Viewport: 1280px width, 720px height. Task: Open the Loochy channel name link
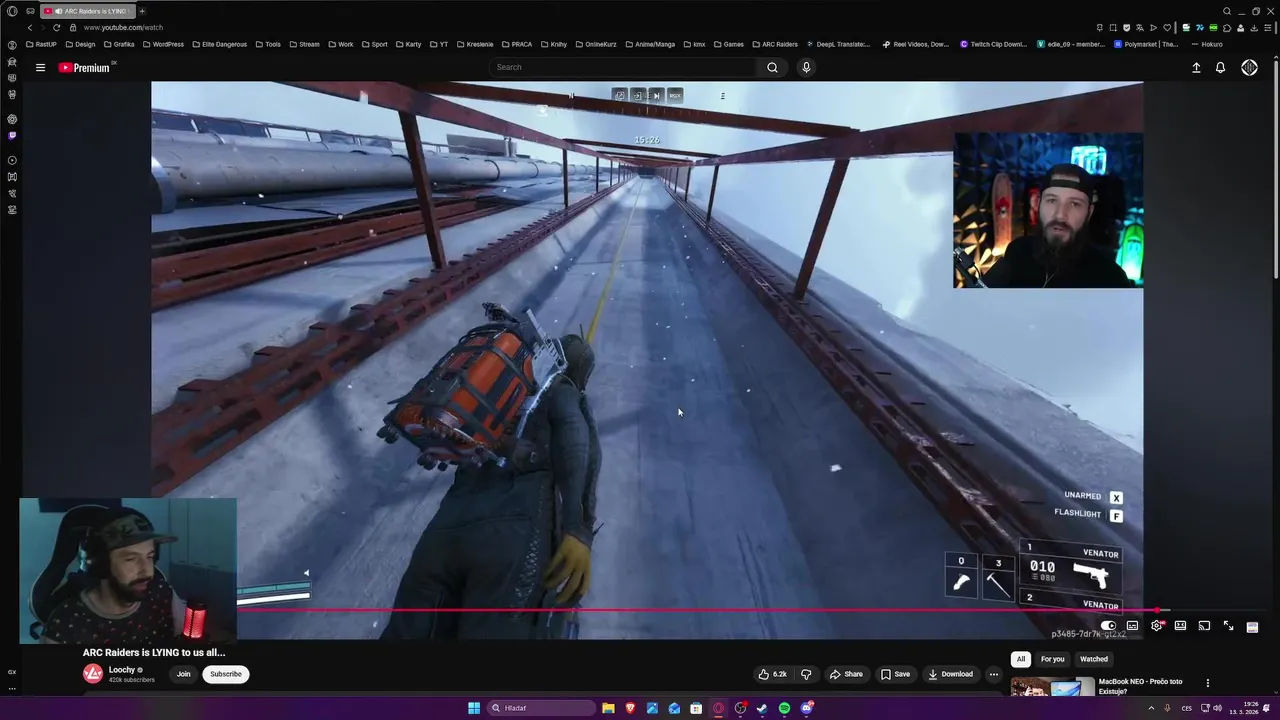pyautogui.click(x=122, y=670)
